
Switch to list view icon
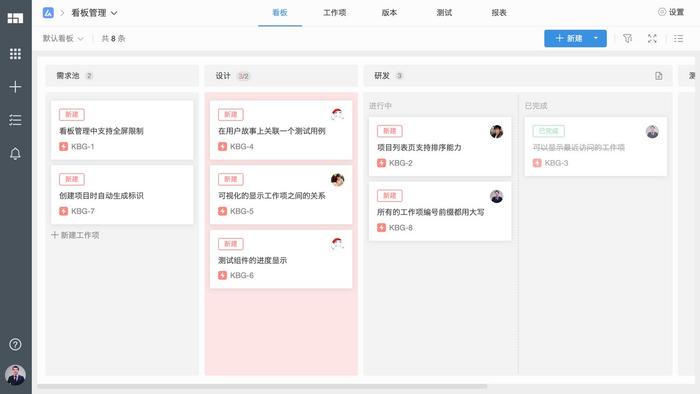pos(679,38)
